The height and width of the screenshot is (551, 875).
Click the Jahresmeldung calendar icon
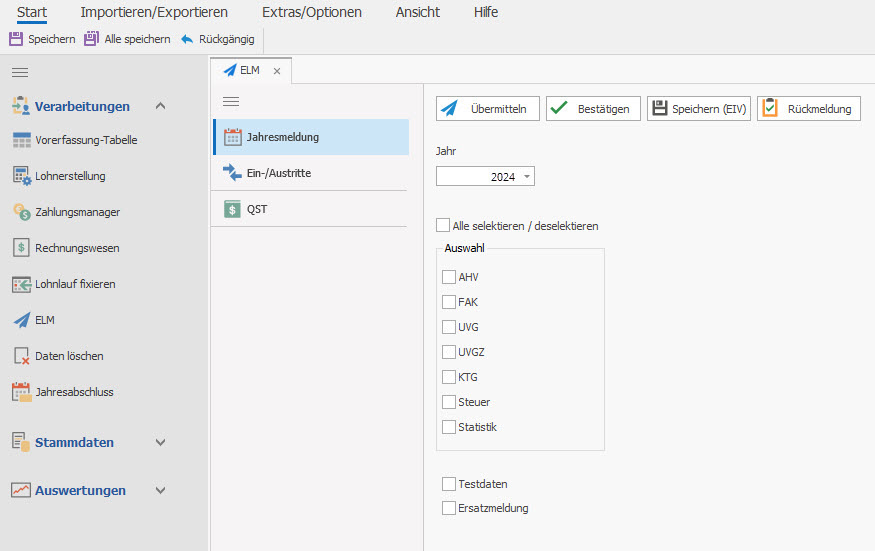click(x=233, y=137)
